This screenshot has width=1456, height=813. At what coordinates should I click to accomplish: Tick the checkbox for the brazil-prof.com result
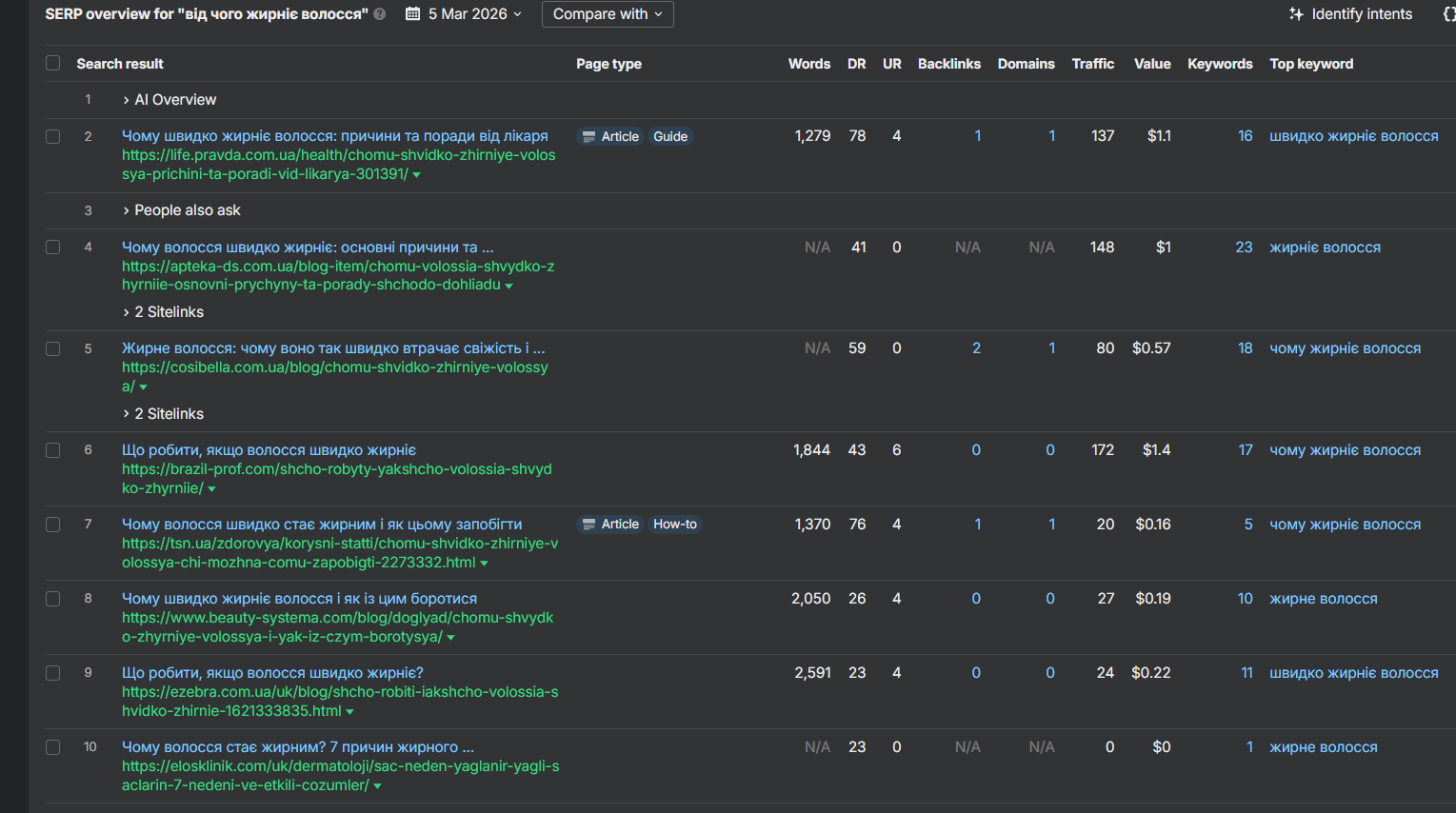pyautogui.click(x=53, y=450)
